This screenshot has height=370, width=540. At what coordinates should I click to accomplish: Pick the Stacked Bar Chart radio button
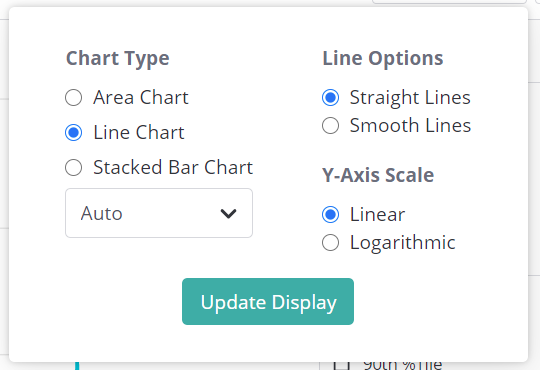[73, 168]
